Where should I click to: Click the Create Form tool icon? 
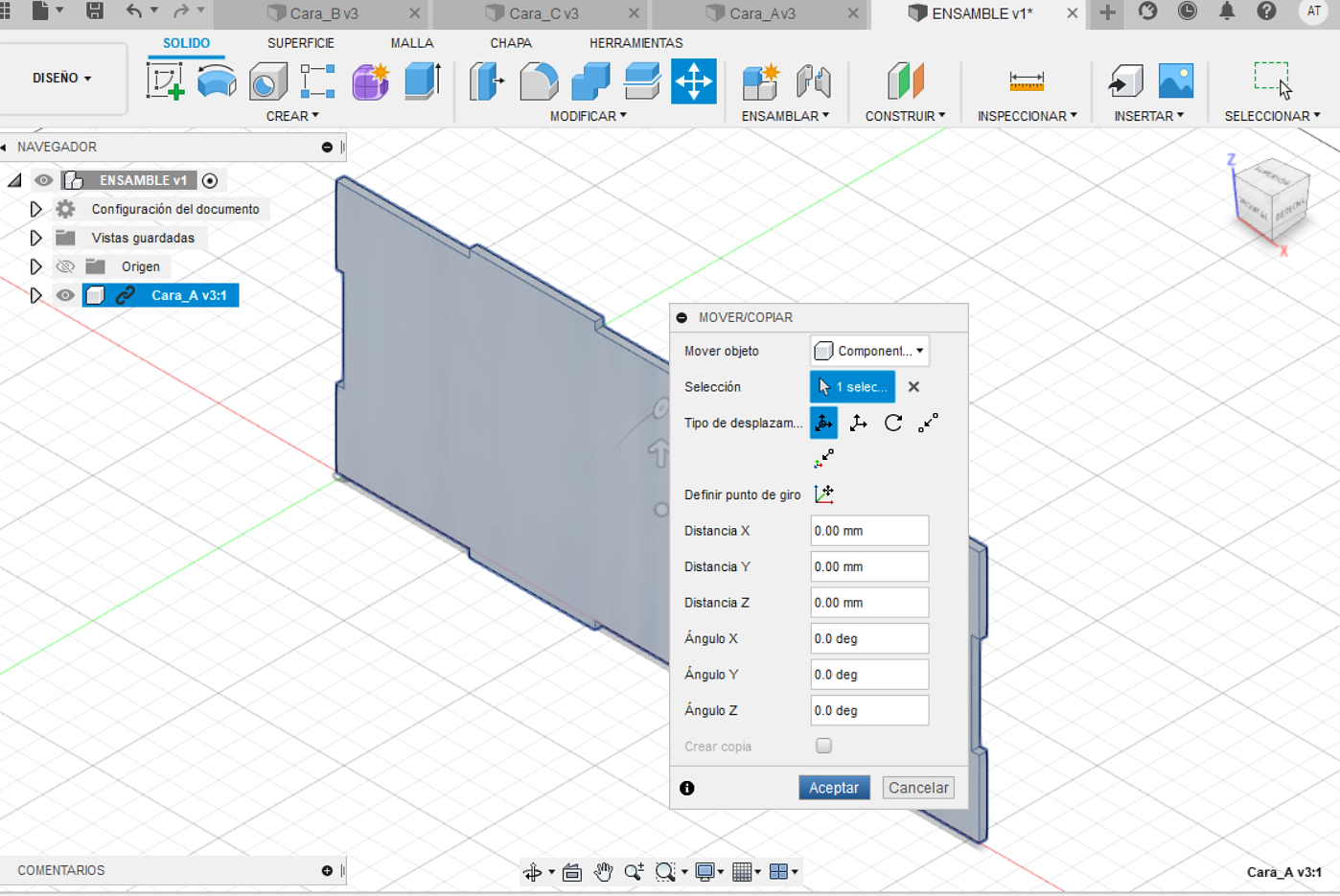coord(370,81)
